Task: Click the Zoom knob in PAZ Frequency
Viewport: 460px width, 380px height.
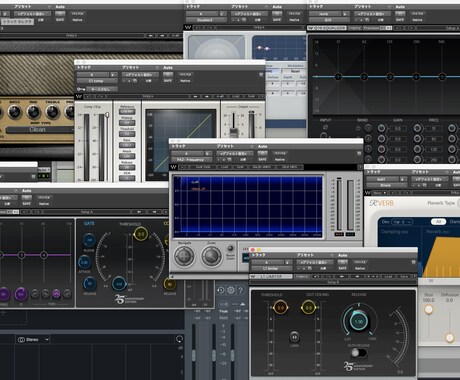Action: pos(211,256)
